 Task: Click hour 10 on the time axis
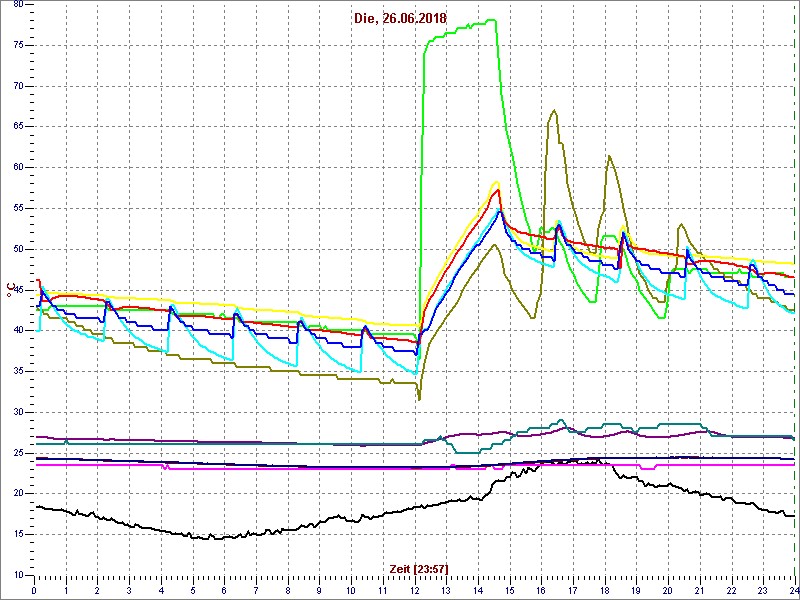click(x=351, y=590)
